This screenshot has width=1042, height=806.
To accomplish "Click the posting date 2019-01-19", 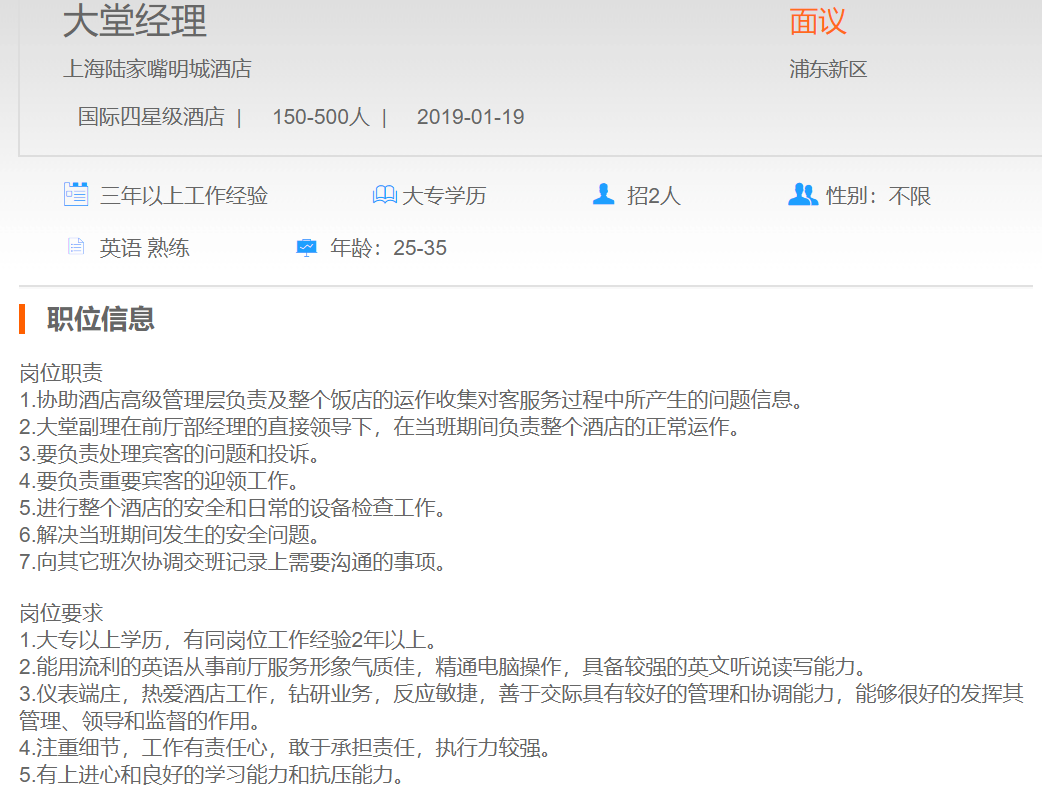I will click(470, 117).
